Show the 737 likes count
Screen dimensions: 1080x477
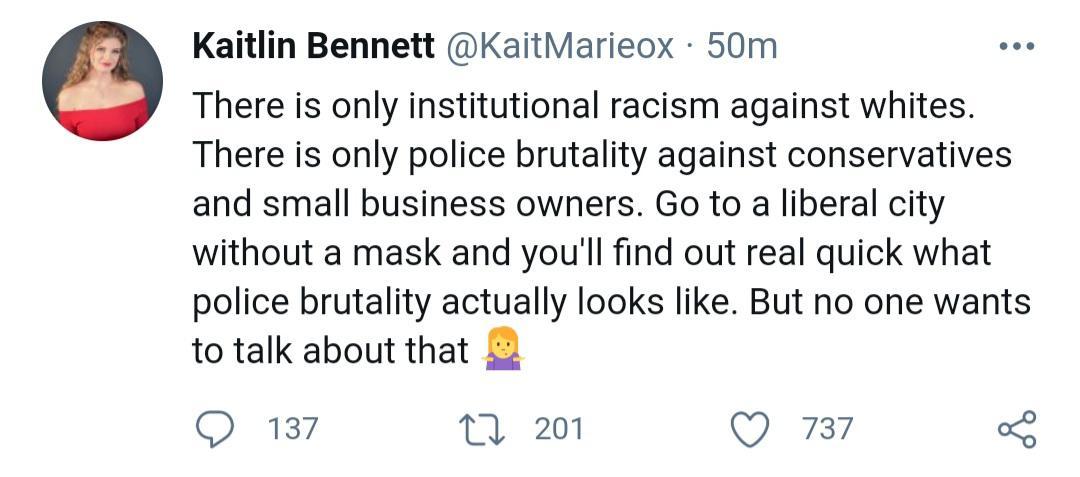pos(828,429)
